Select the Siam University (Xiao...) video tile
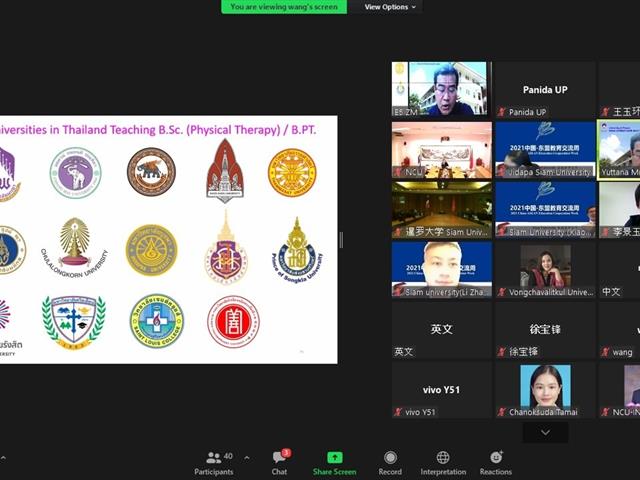This screenshot has width=640, height=480. [x=545, y=210]
